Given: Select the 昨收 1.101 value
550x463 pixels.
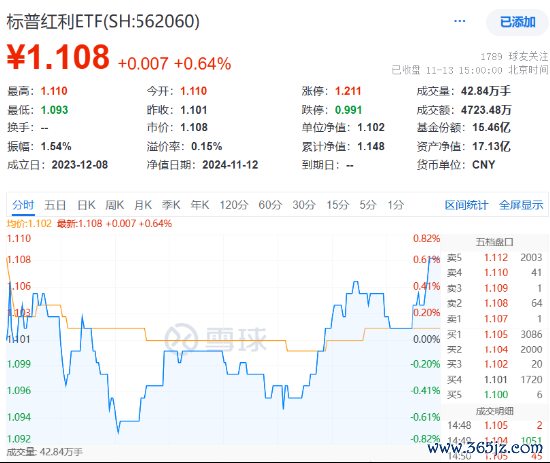Looking at the screenshot, I should 194,110.
